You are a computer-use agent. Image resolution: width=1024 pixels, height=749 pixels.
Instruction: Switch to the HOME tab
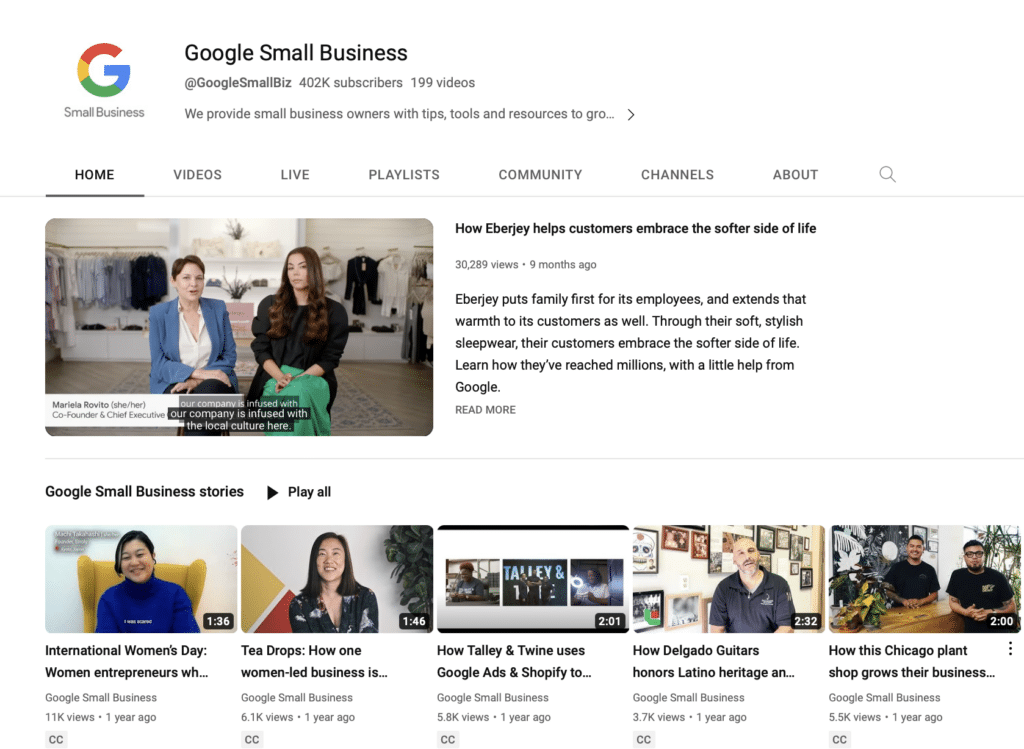point(95,175)
